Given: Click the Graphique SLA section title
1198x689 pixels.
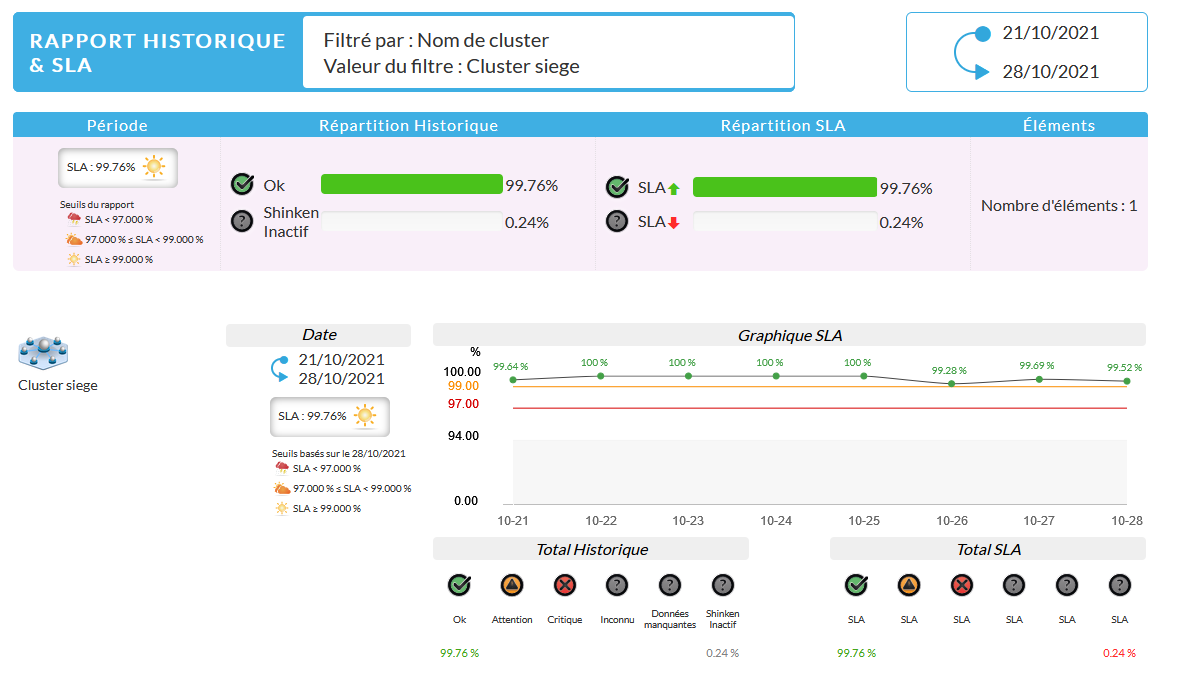Looking at the screenshot, I should (789, 335).
